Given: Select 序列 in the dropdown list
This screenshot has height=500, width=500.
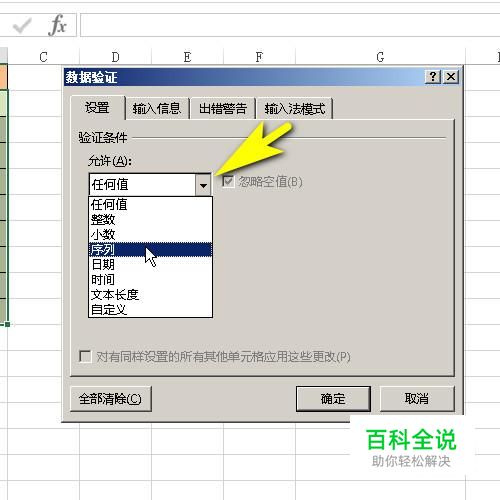Looking at the screenshot, I should coord(150,249).
